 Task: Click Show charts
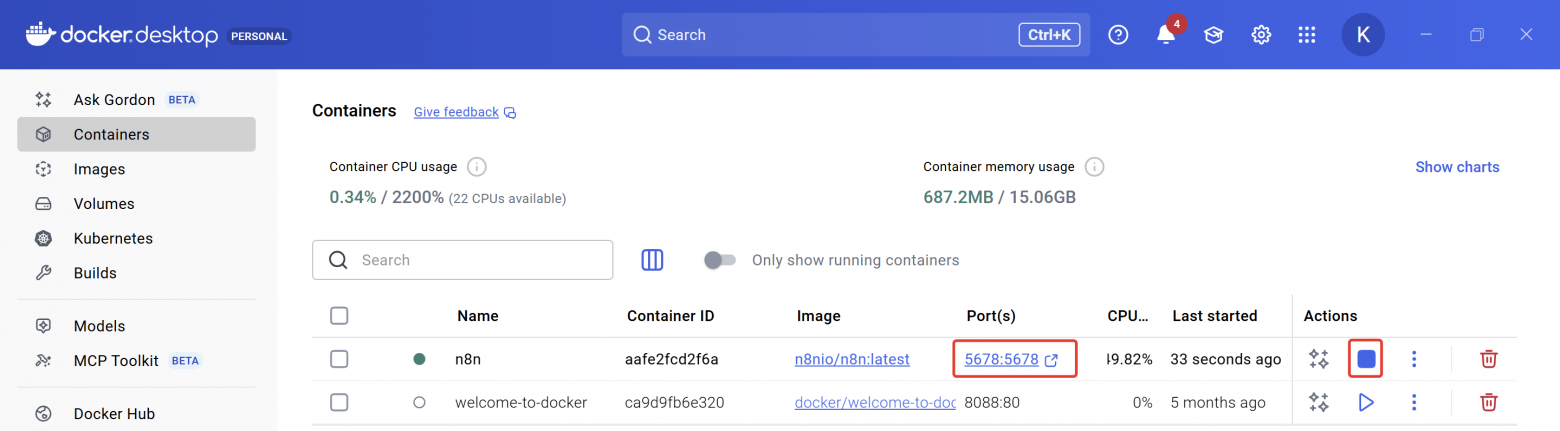(1457, 167)
